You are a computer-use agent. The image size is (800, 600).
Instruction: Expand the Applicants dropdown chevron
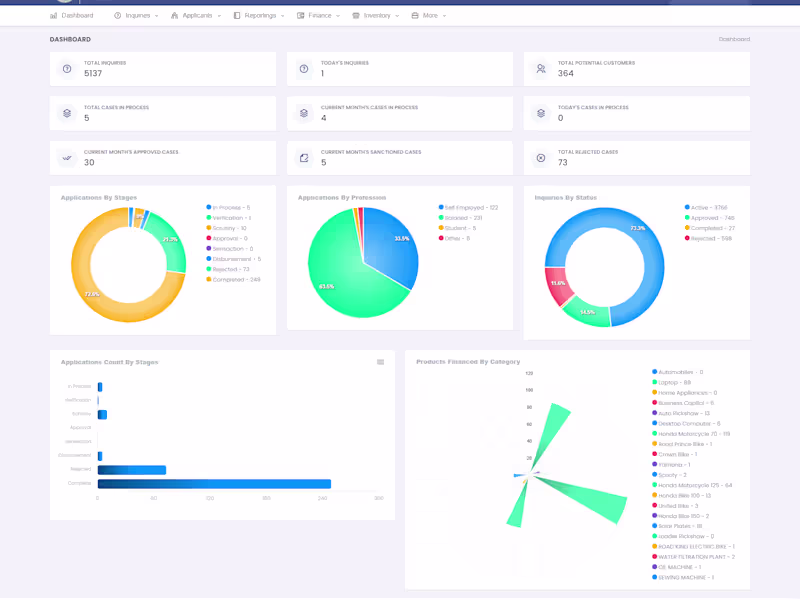tap(219, 16)
